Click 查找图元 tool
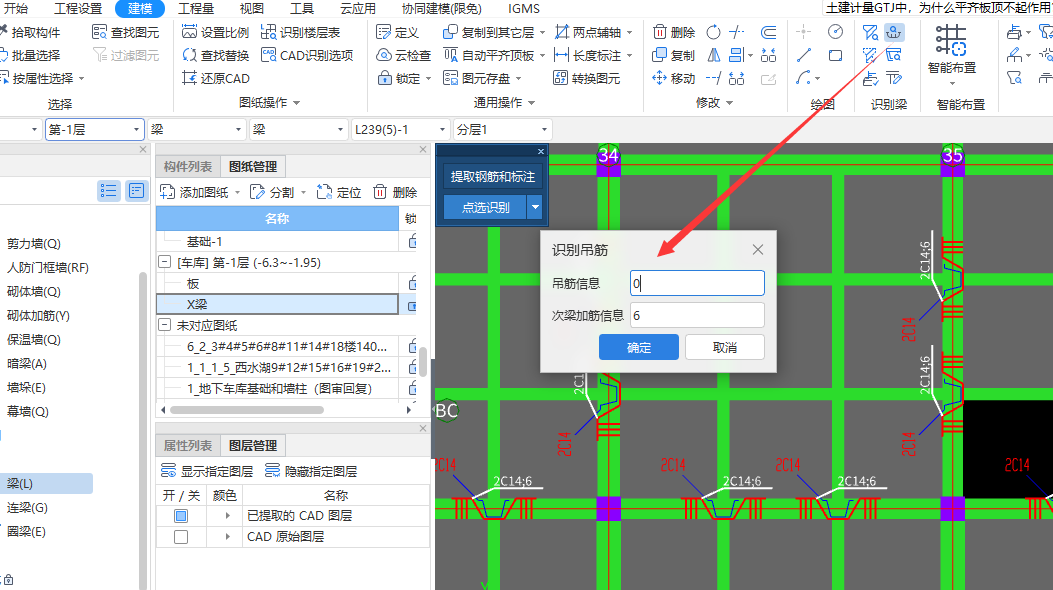This screenshot has width=1053, height=590. tap(126, 32)
